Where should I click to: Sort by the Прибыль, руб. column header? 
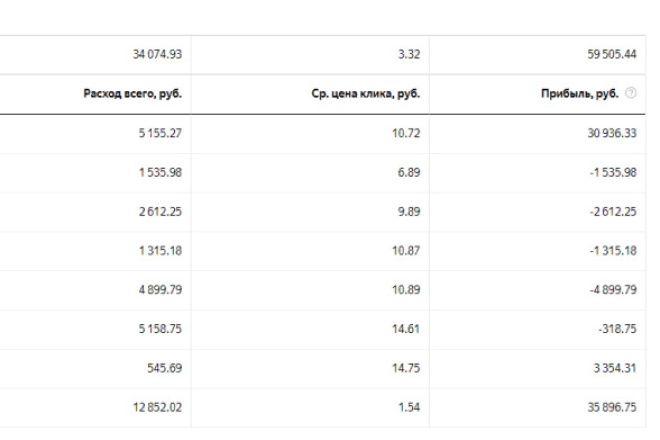point(580,93)
